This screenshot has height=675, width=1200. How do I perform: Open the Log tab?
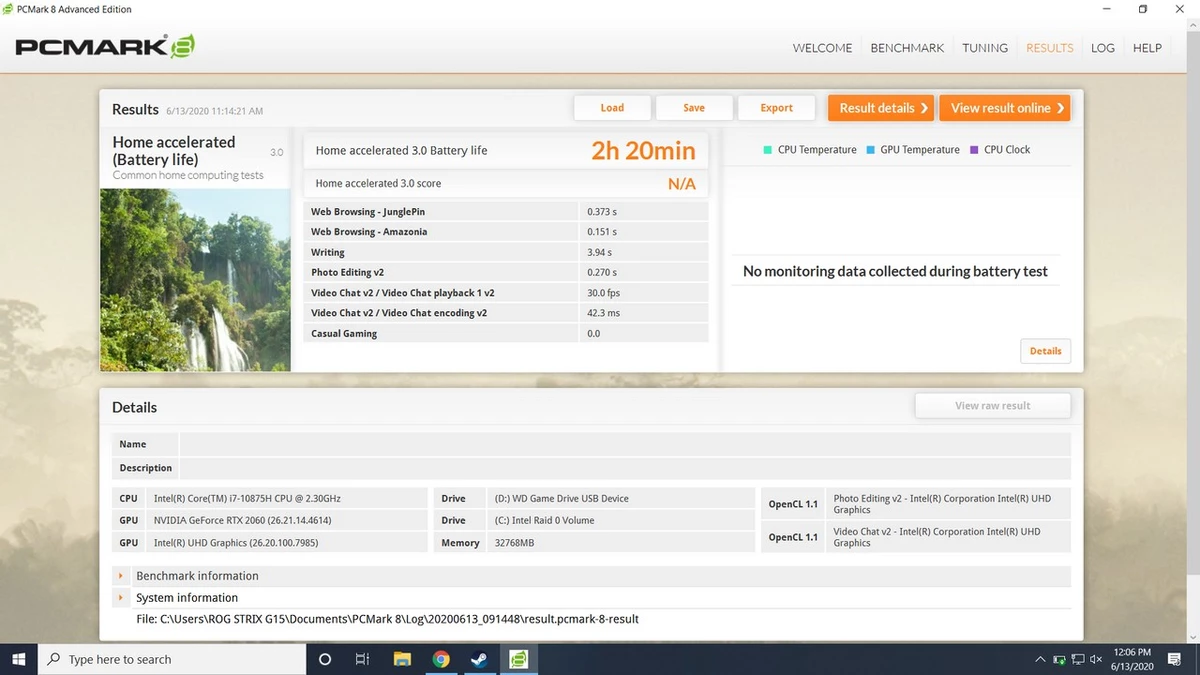[1103, 48]
